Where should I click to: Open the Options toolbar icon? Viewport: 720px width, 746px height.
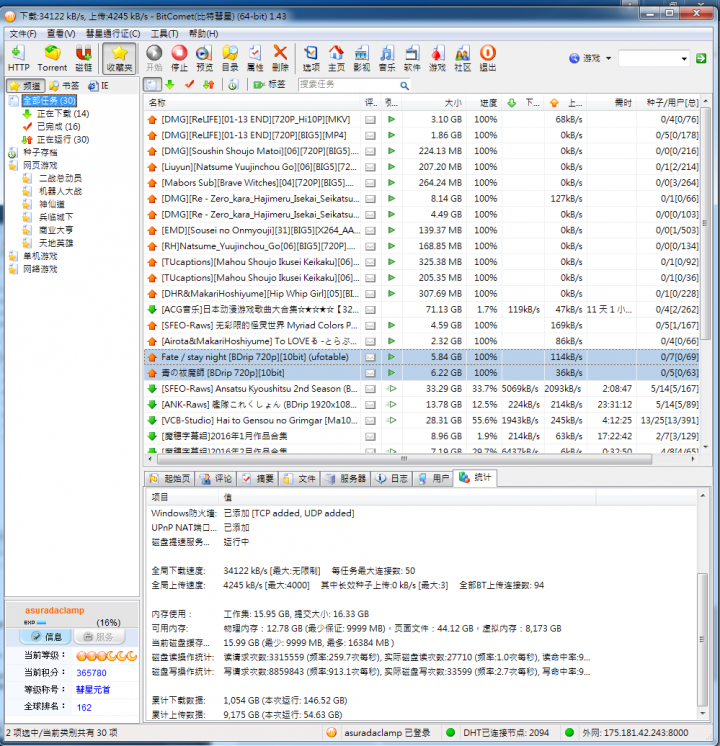311,58
